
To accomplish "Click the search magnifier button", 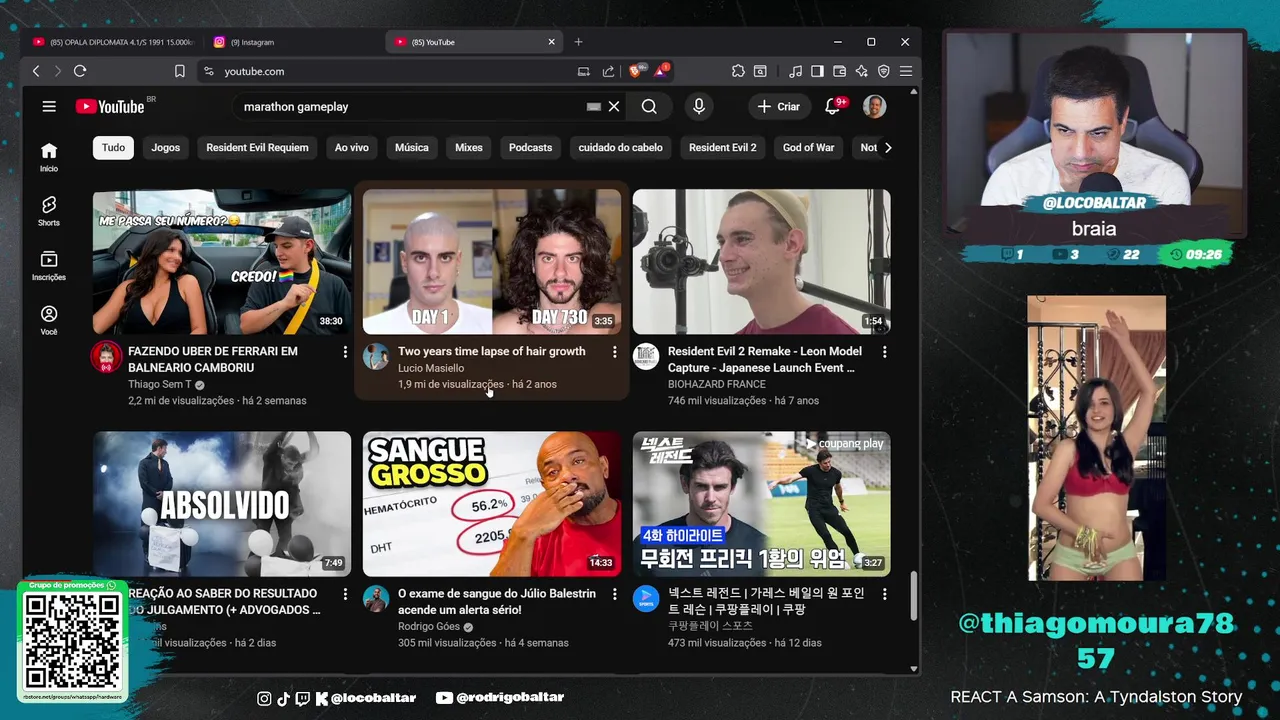I will 649,106.
